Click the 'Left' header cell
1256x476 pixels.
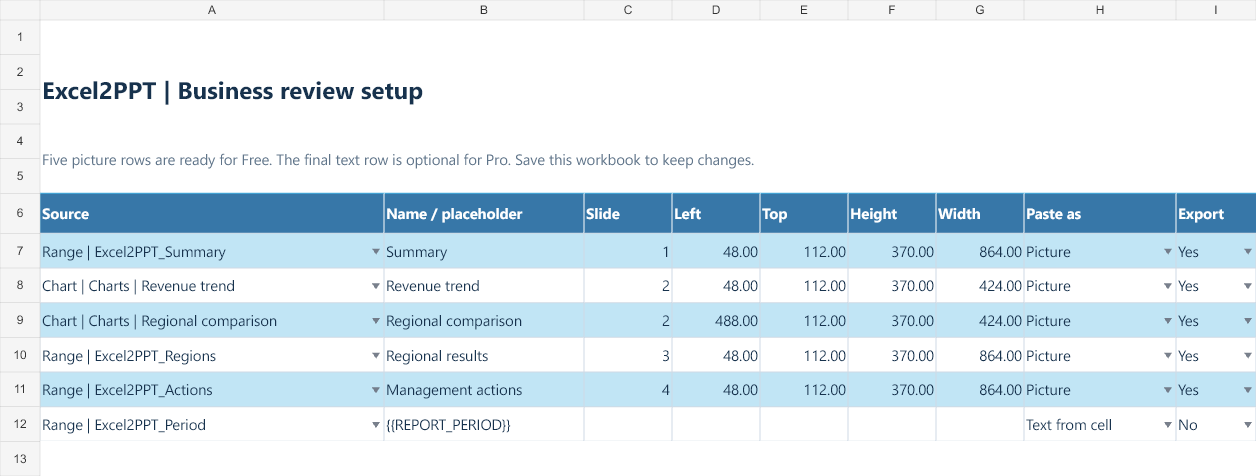point(716,214)
